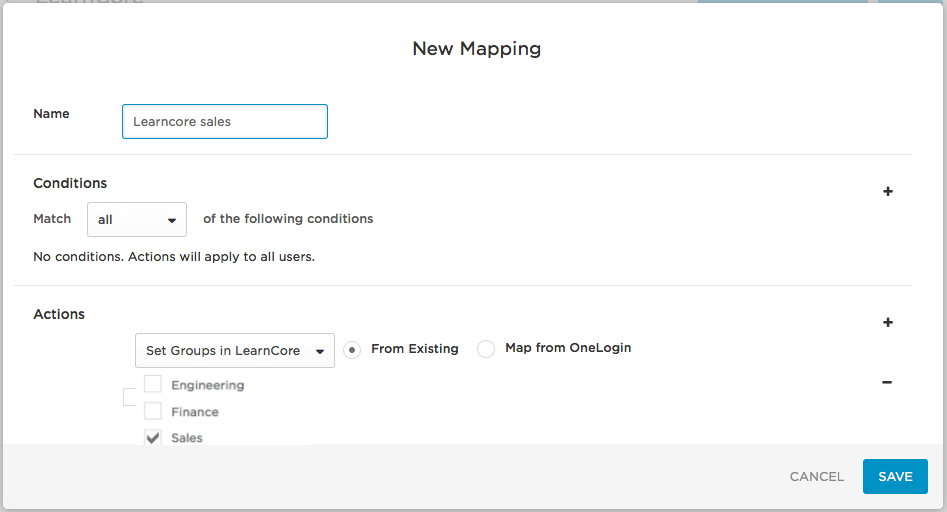Image resolution: width=947 pixels, height=512 pixels.
Task: Choose the Map from OneLogin radio option
Action: point(486,349)
